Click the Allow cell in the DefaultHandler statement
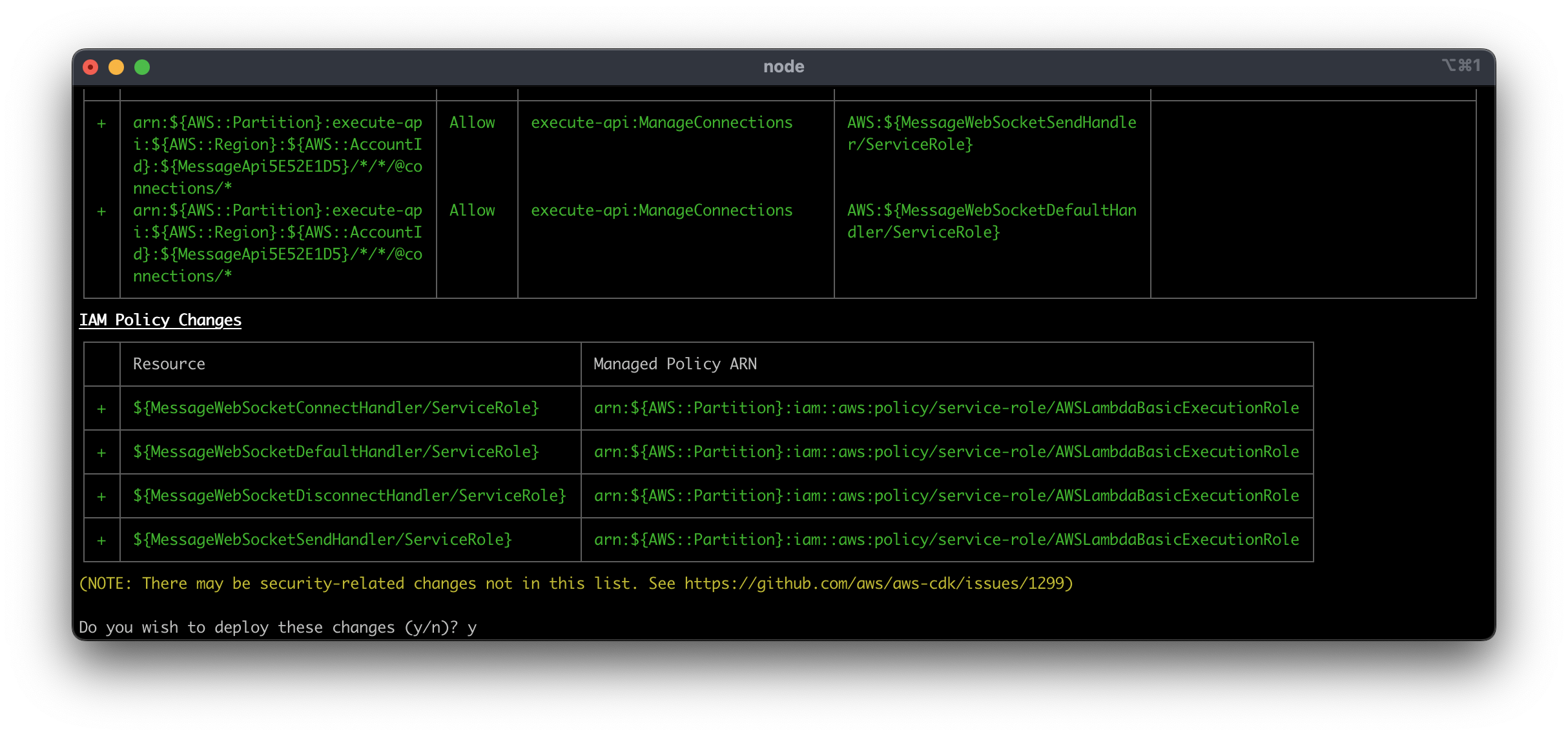The image size is (1568, 736). pos(472,210)
